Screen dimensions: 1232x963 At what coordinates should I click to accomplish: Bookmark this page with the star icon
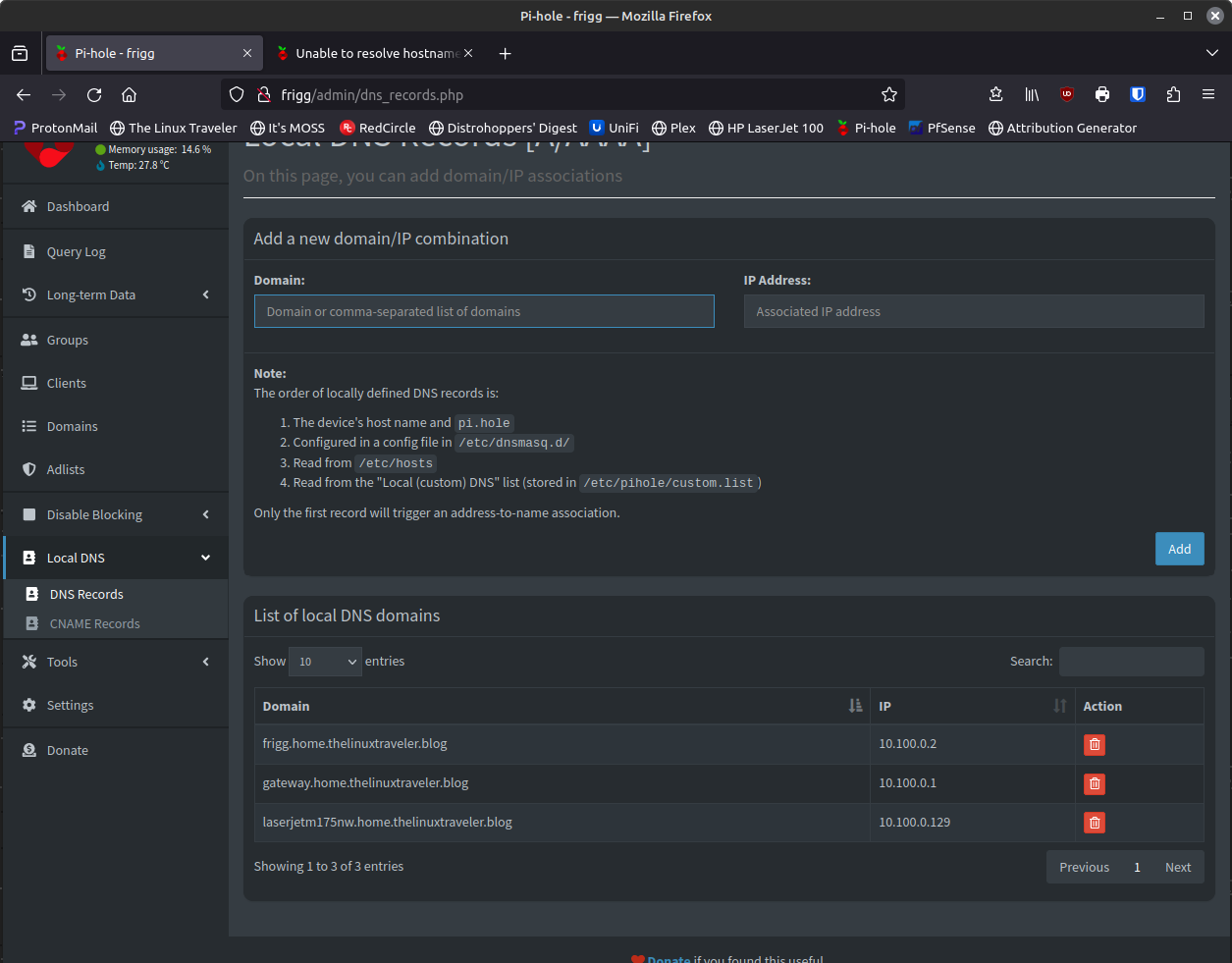click(x=889, y=95)
